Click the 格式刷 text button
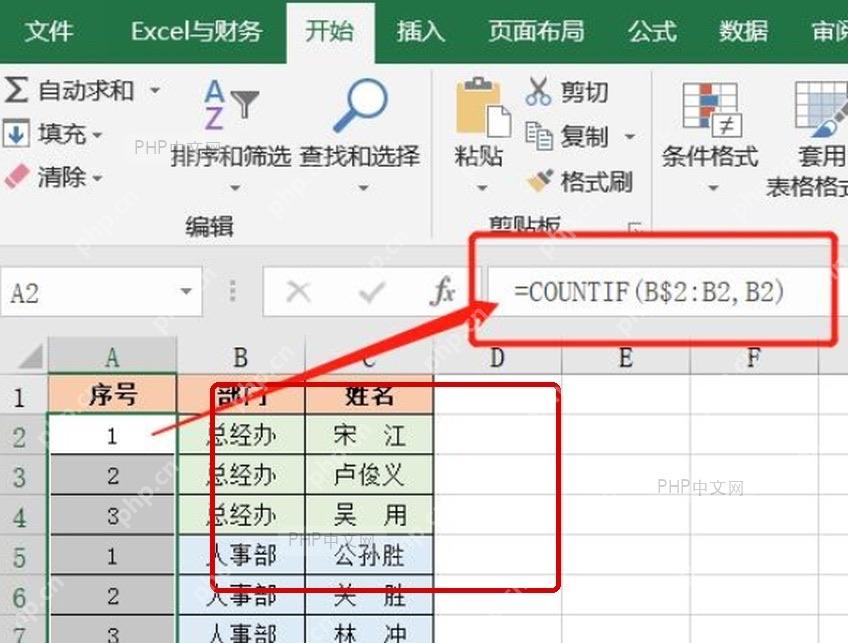 597,181
